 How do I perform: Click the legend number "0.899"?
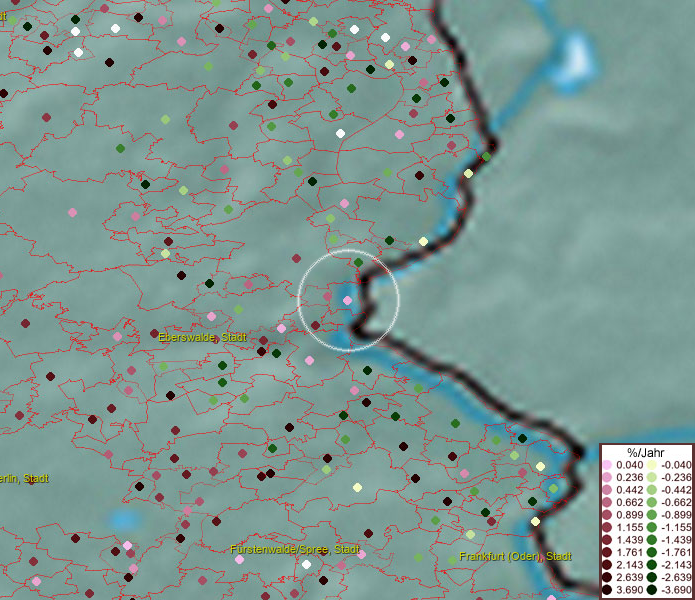pos(629,515)
